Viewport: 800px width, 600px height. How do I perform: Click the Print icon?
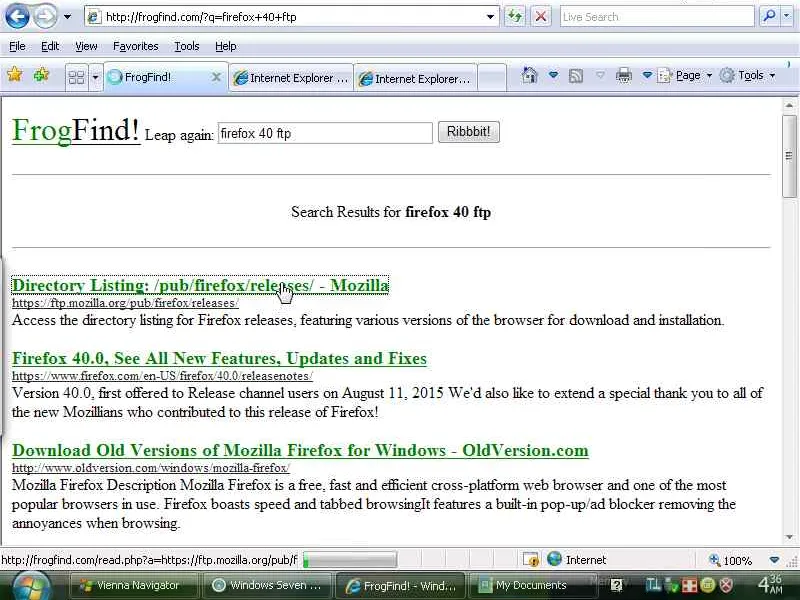623,76
